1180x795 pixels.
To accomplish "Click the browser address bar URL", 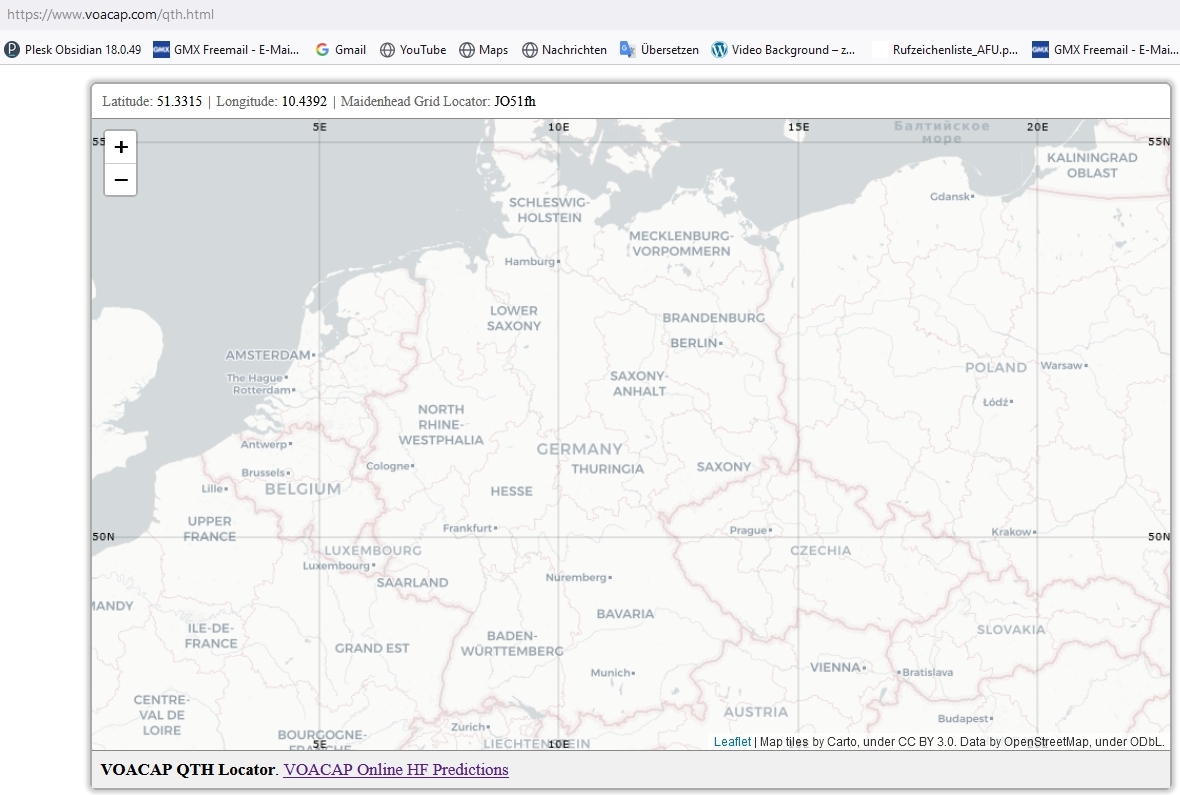I will (110, 15).
